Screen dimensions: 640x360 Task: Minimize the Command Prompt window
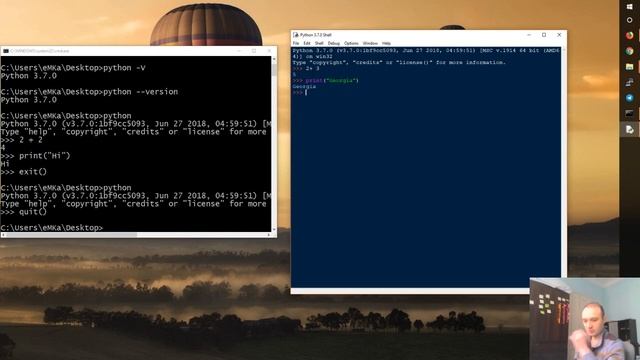click(240, 51)
